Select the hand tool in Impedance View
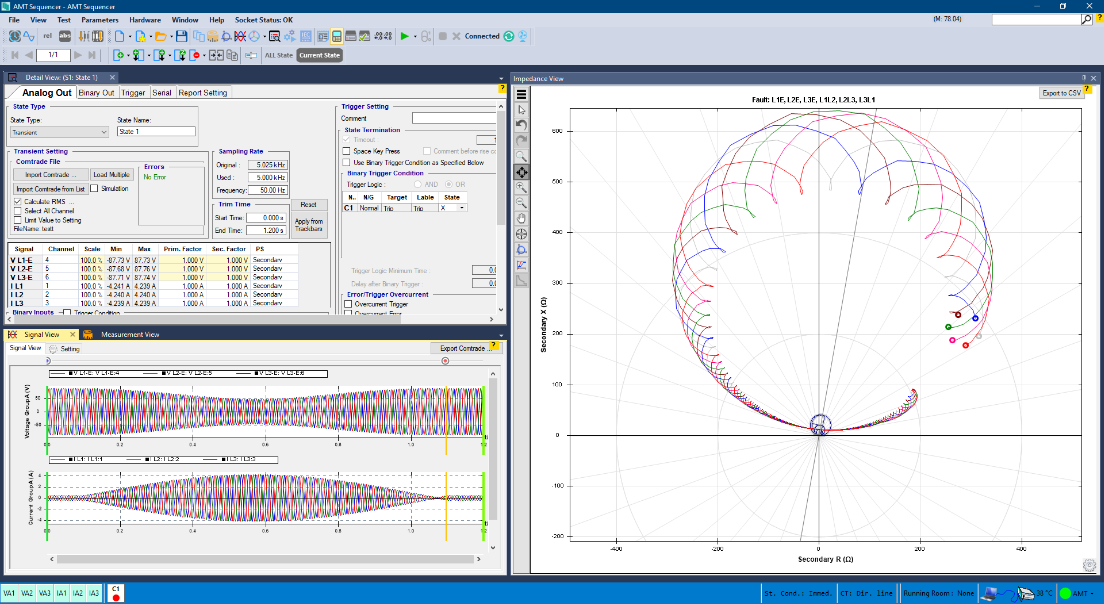 pos(522,218)
